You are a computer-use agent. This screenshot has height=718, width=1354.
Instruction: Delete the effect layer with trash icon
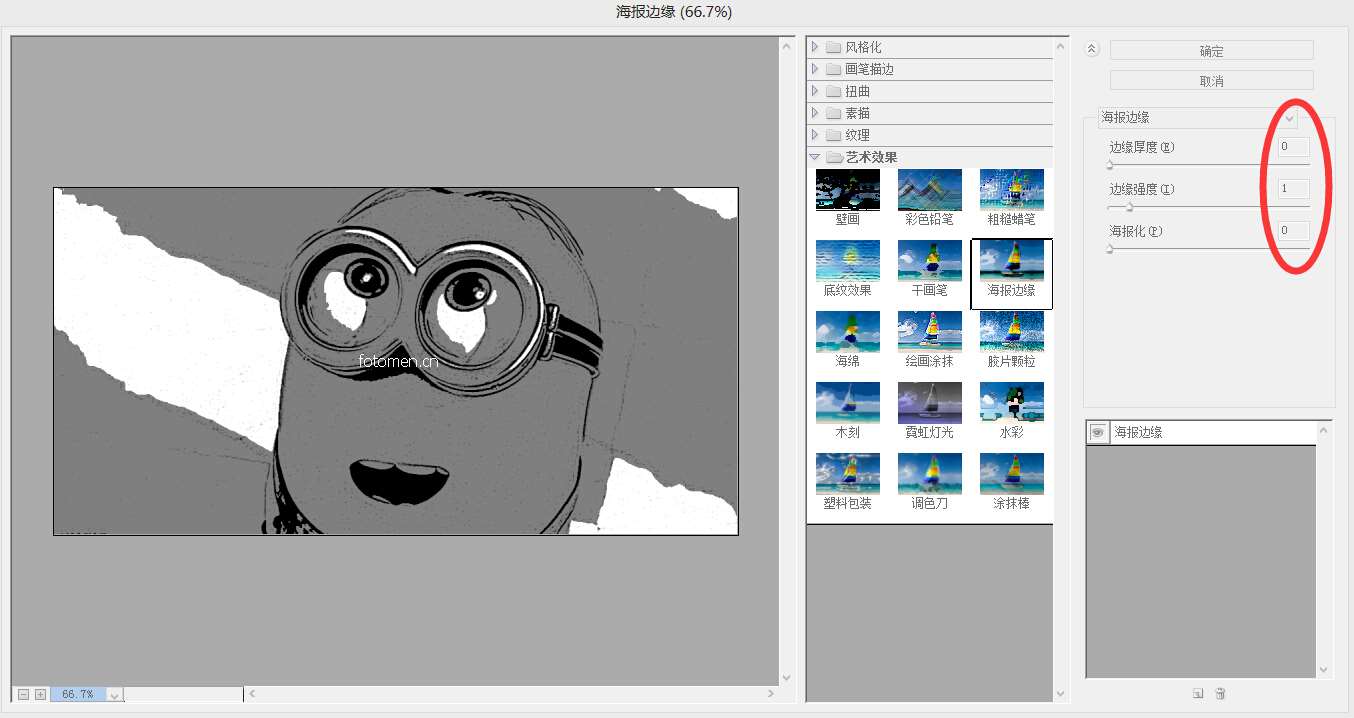click(x=1220, y=693)
